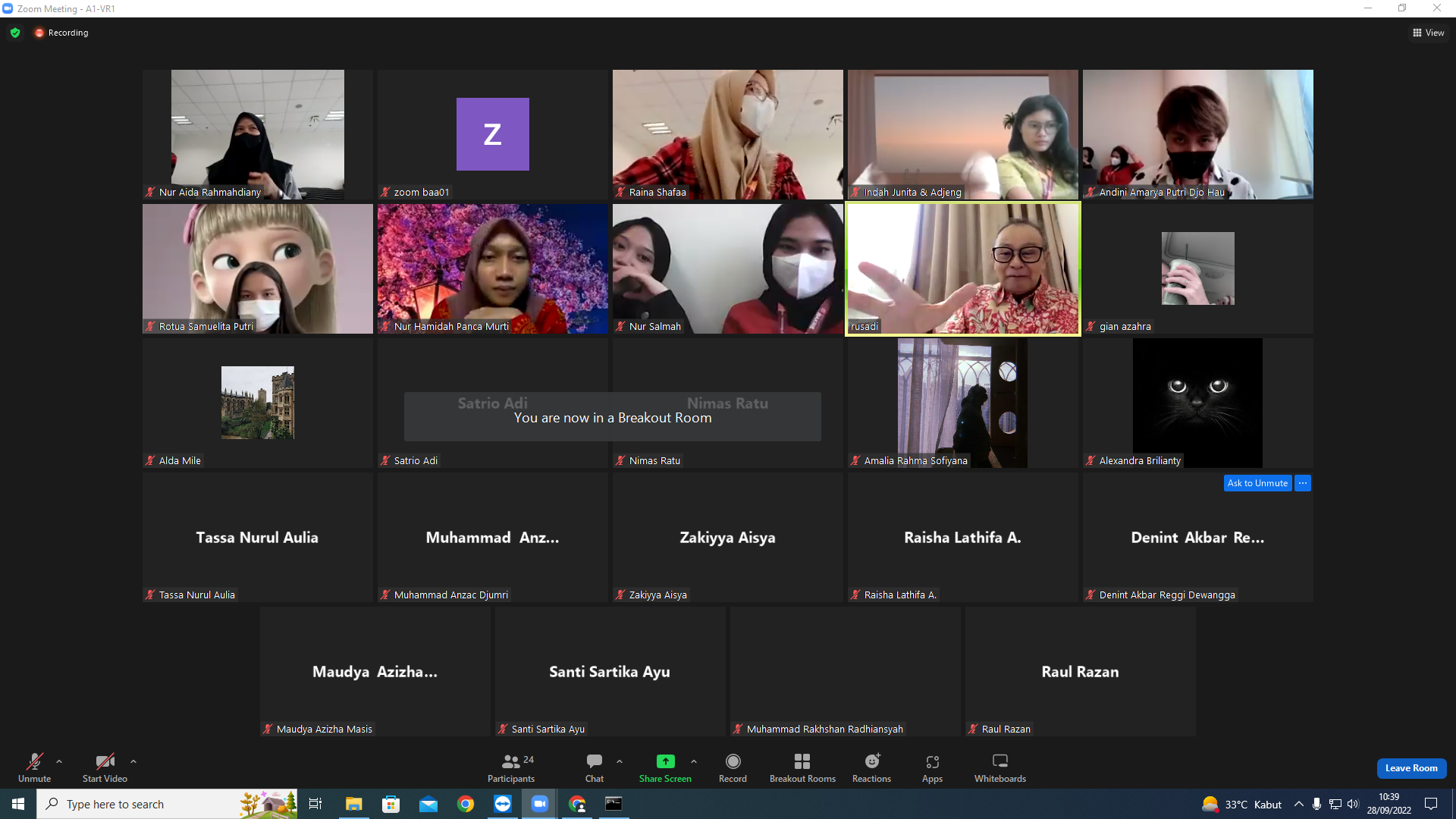Open the clock showing 10:39

tap(1389, 804)
